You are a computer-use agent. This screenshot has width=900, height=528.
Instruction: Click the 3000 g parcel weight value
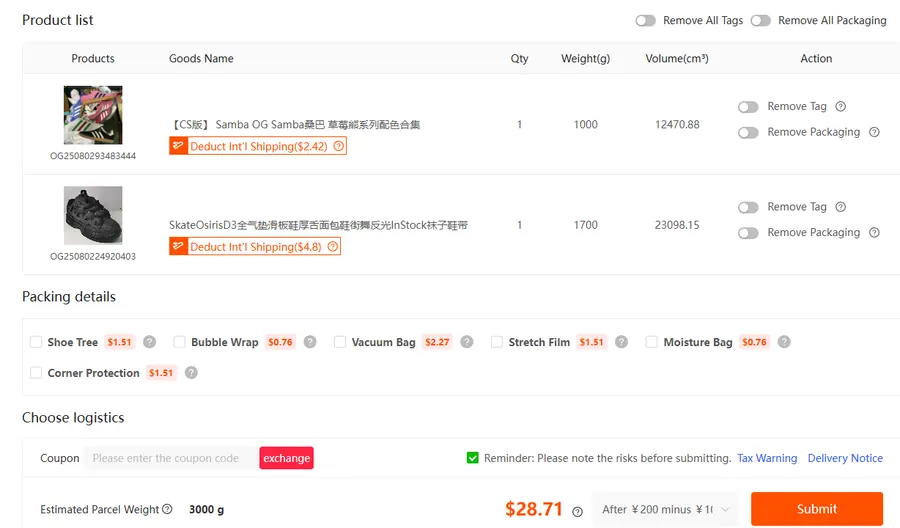pos(207,510)
